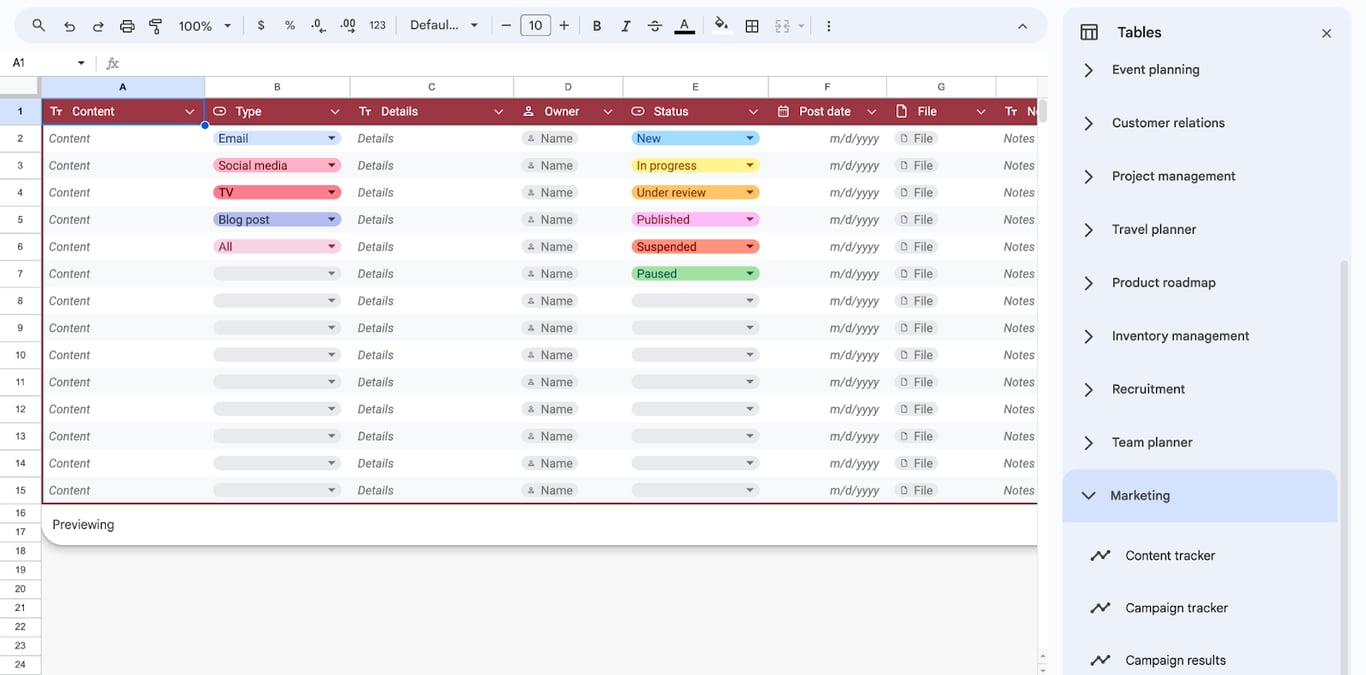Expand the Travel planner category
The image size is (1366, 675).
[x=1089, y=229]
